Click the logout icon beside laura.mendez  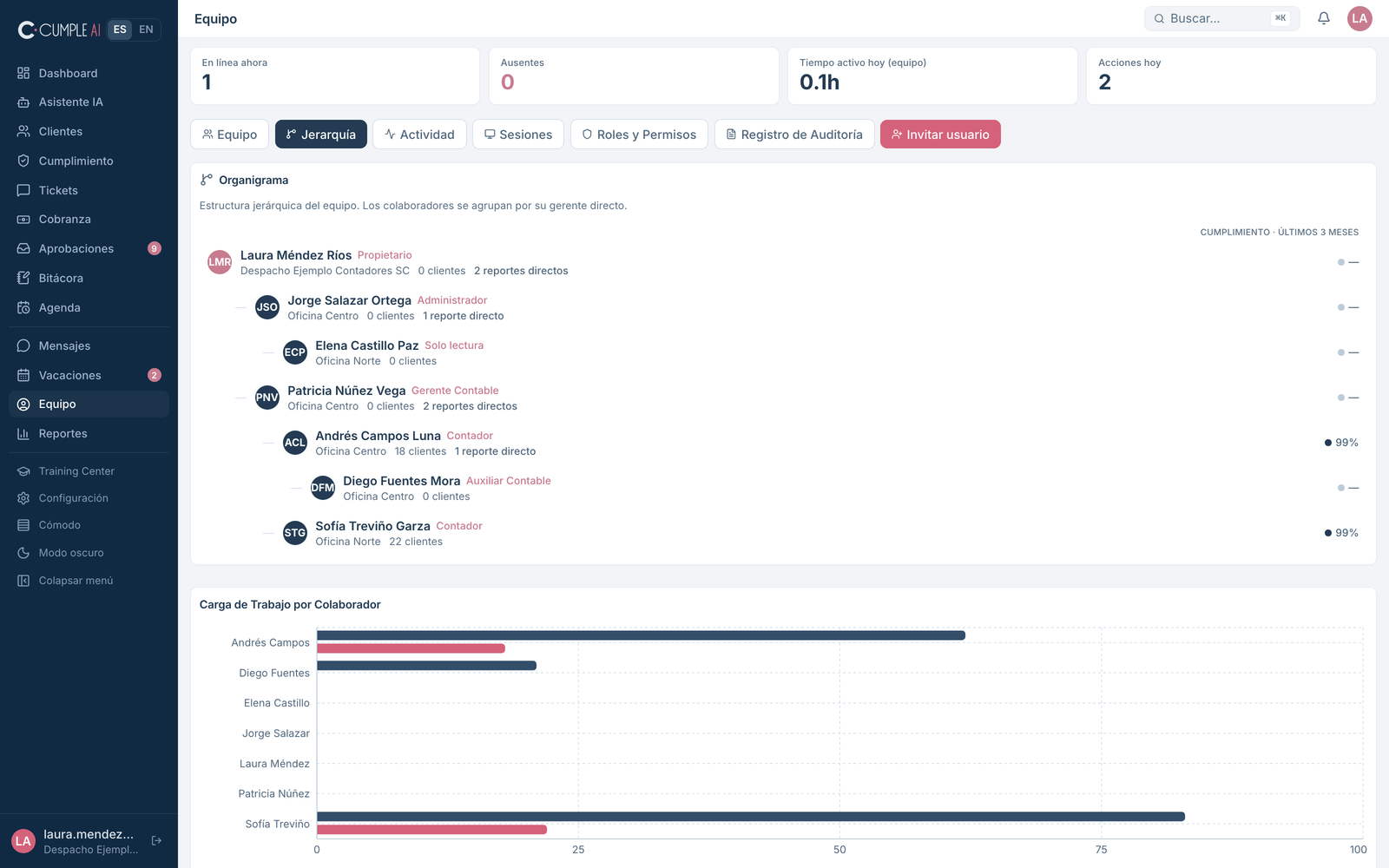[x=157, y=840]
